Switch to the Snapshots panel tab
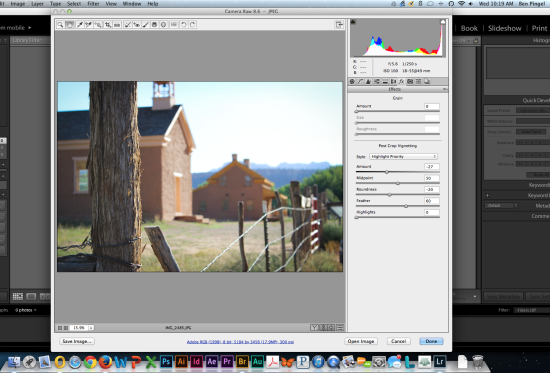The height and width of the screenshot is (373, 550). (x=427, y=81)
